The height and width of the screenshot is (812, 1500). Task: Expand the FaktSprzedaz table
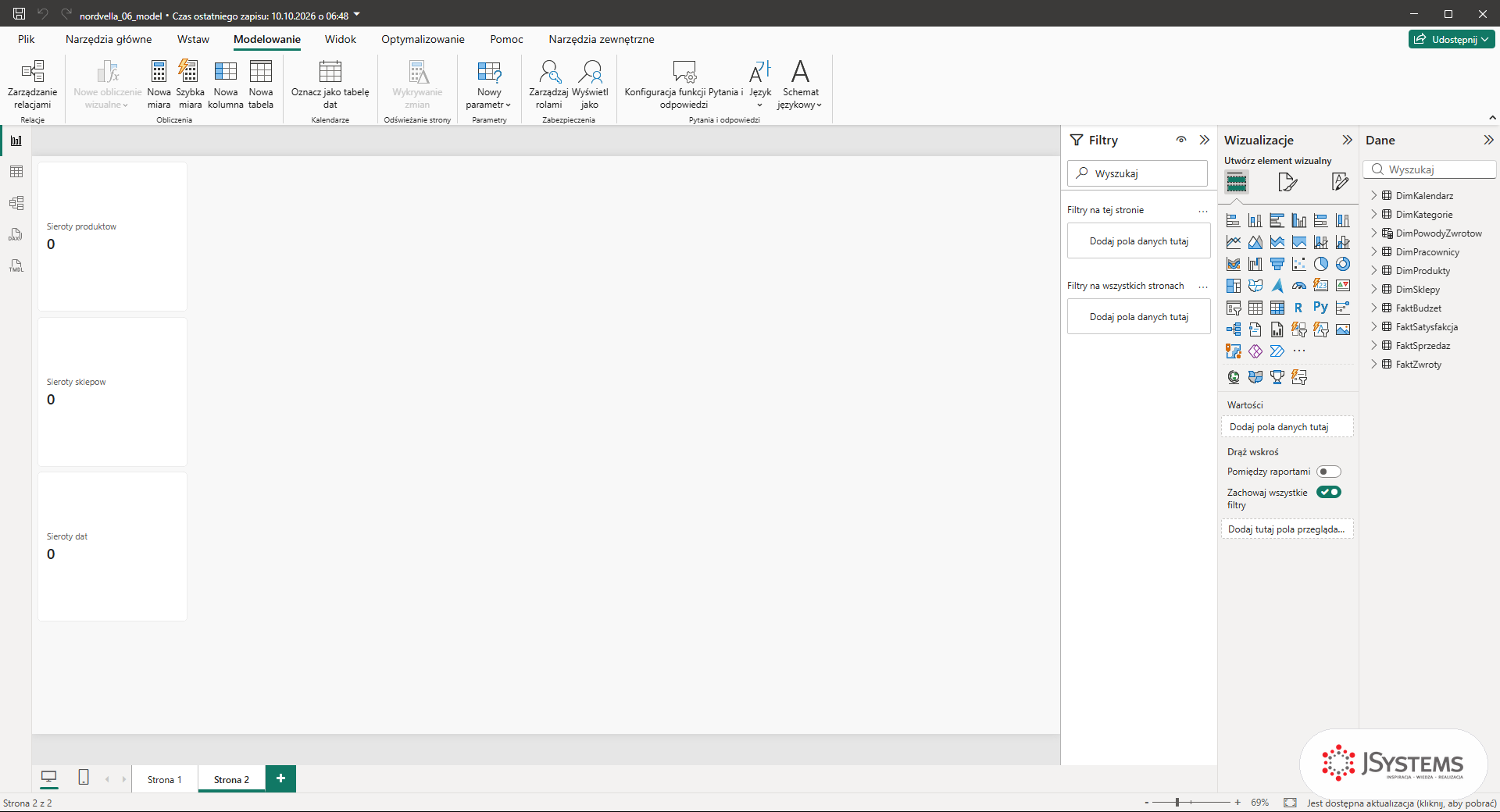click(x=1374, y=345)
